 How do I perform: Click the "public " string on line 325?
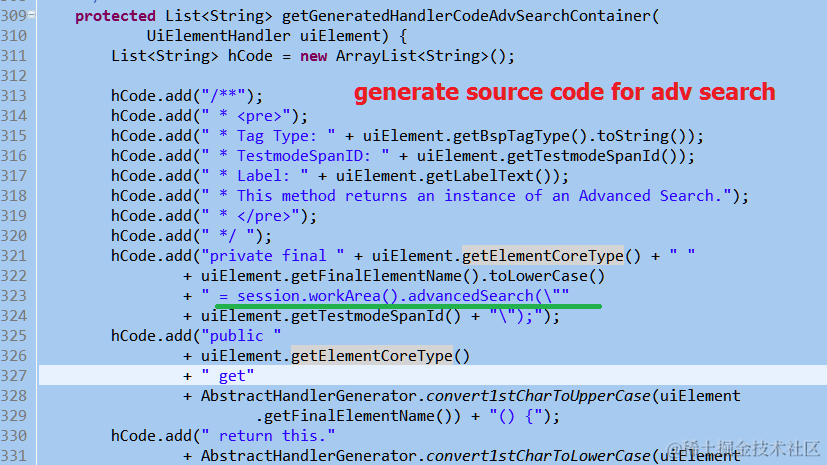tap(241, 336)
